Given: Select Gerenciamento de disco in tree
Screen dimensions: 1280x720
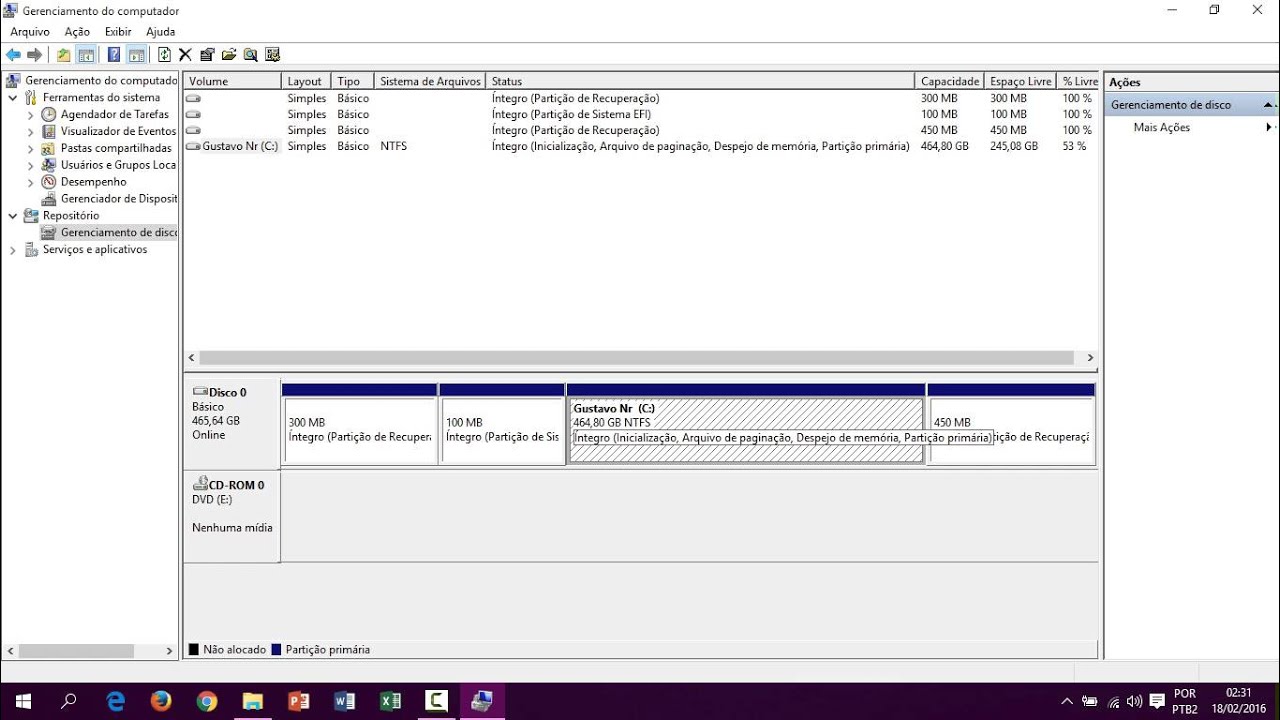Looking at the screenshot, I should coord(109,233).
